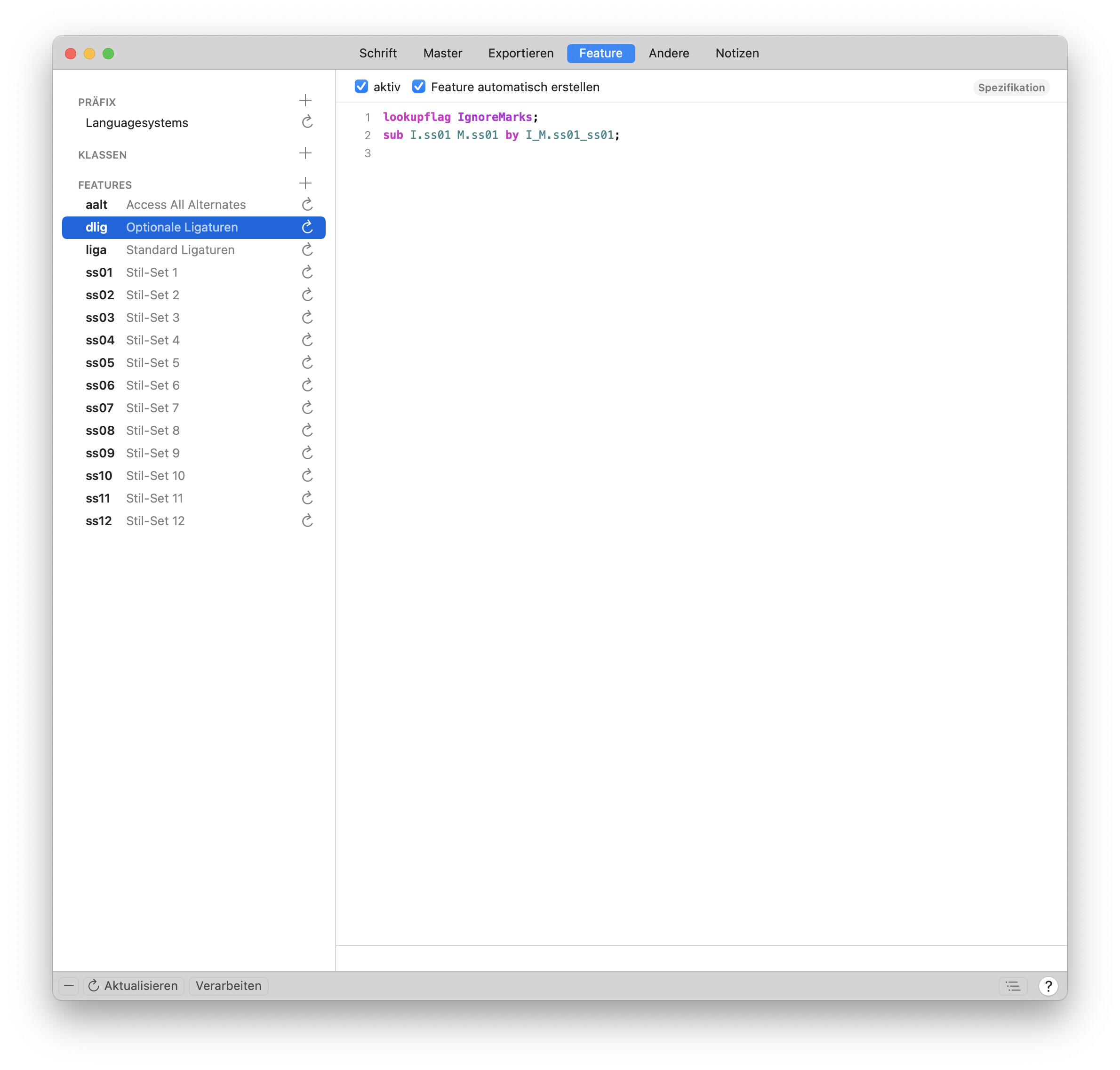Refresh the aalt feature code

(x=307, y=204)
